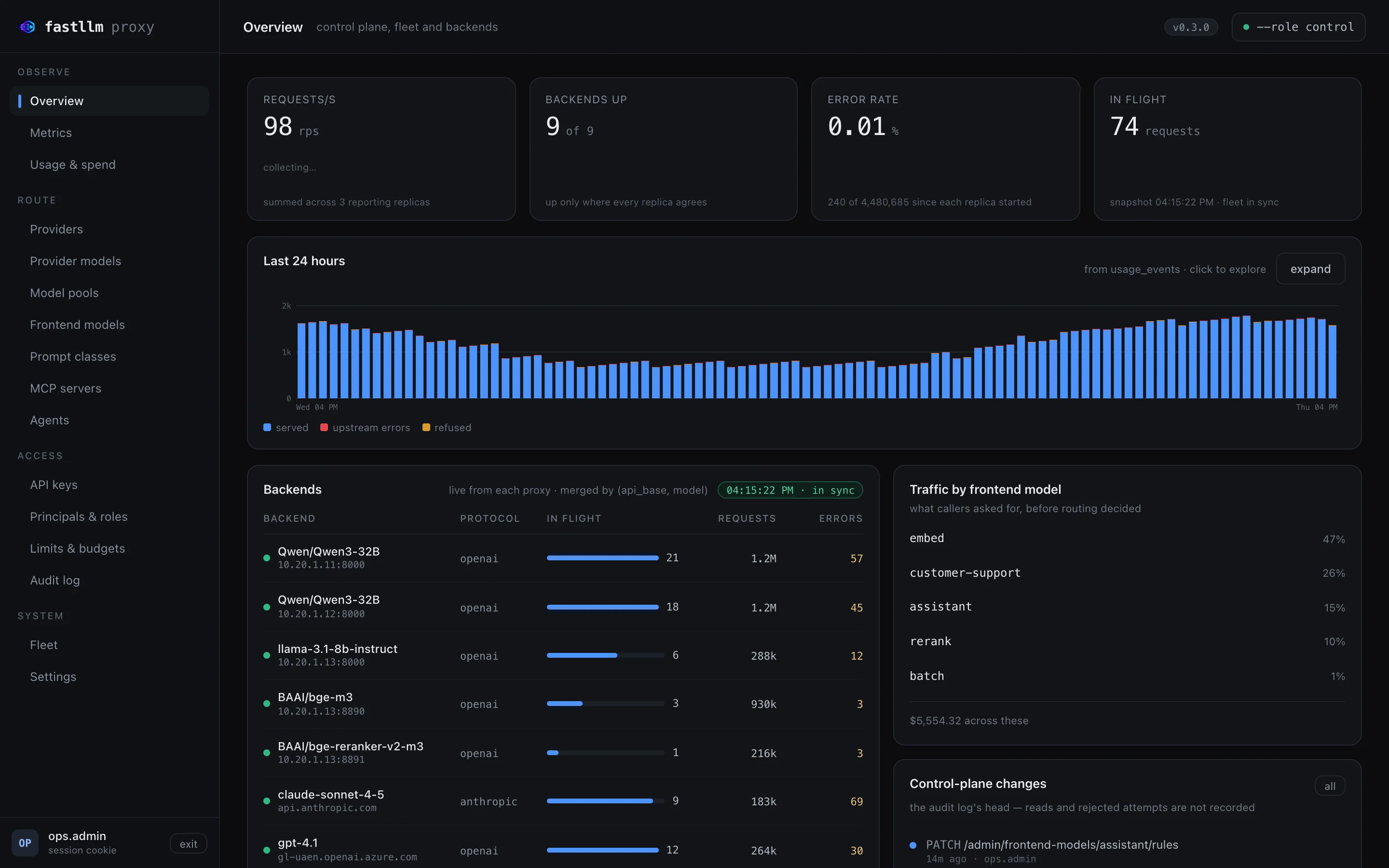
Task: Click the v0.3.0 version badge
Action: pyautogui.click(x=1190, y=27)
